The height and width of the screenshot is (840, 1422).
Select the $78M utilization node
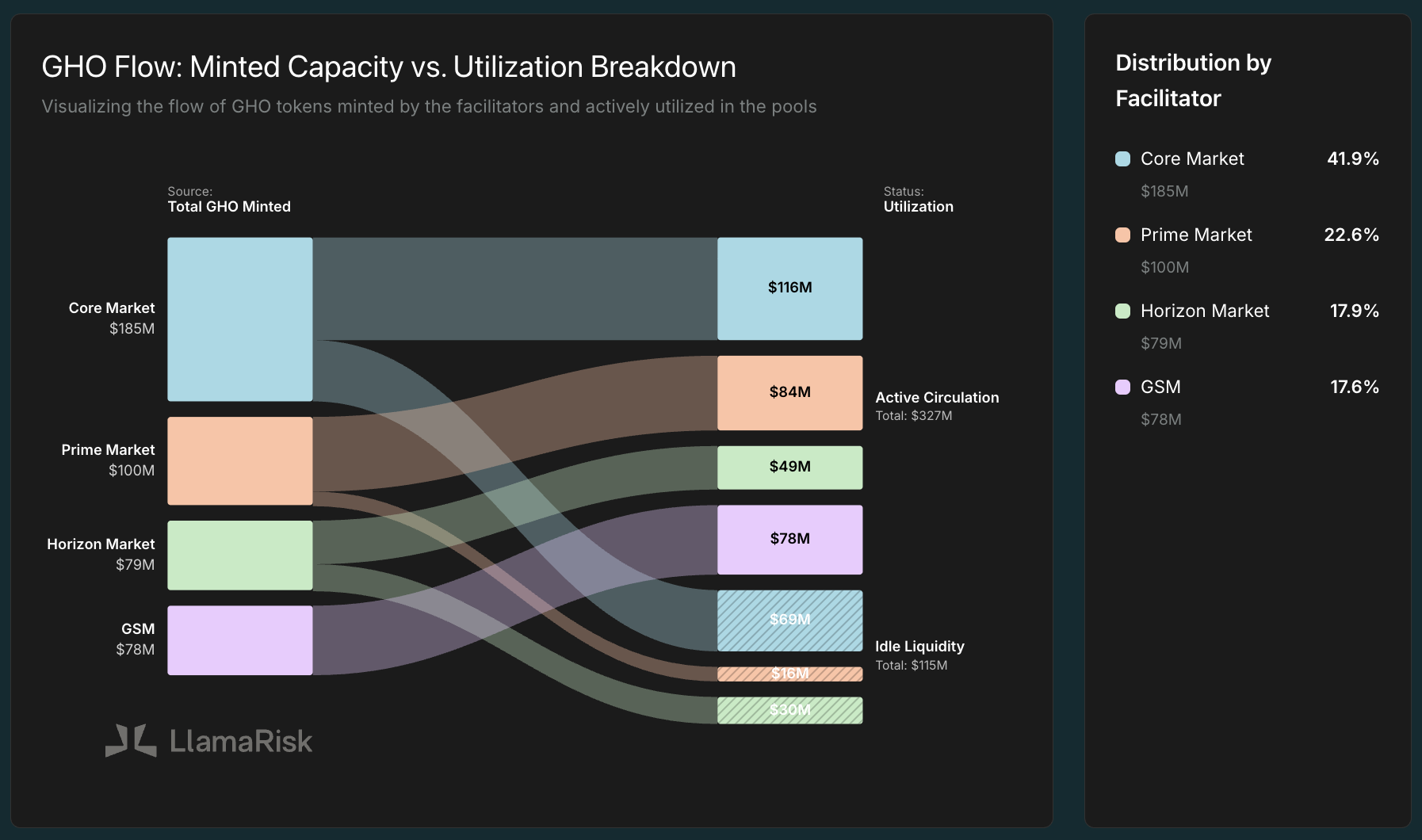pyautogui.click(x=790, y=540)
